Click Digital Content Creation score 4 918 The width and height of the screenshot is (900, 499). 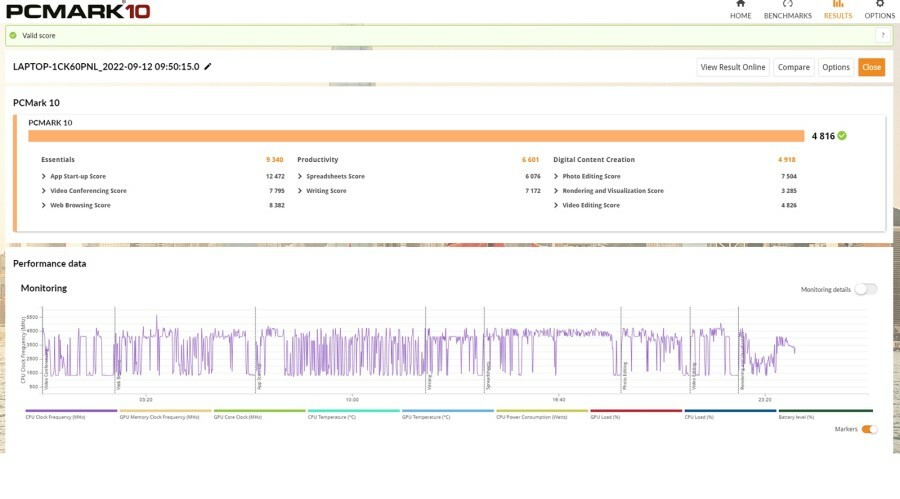787,160
